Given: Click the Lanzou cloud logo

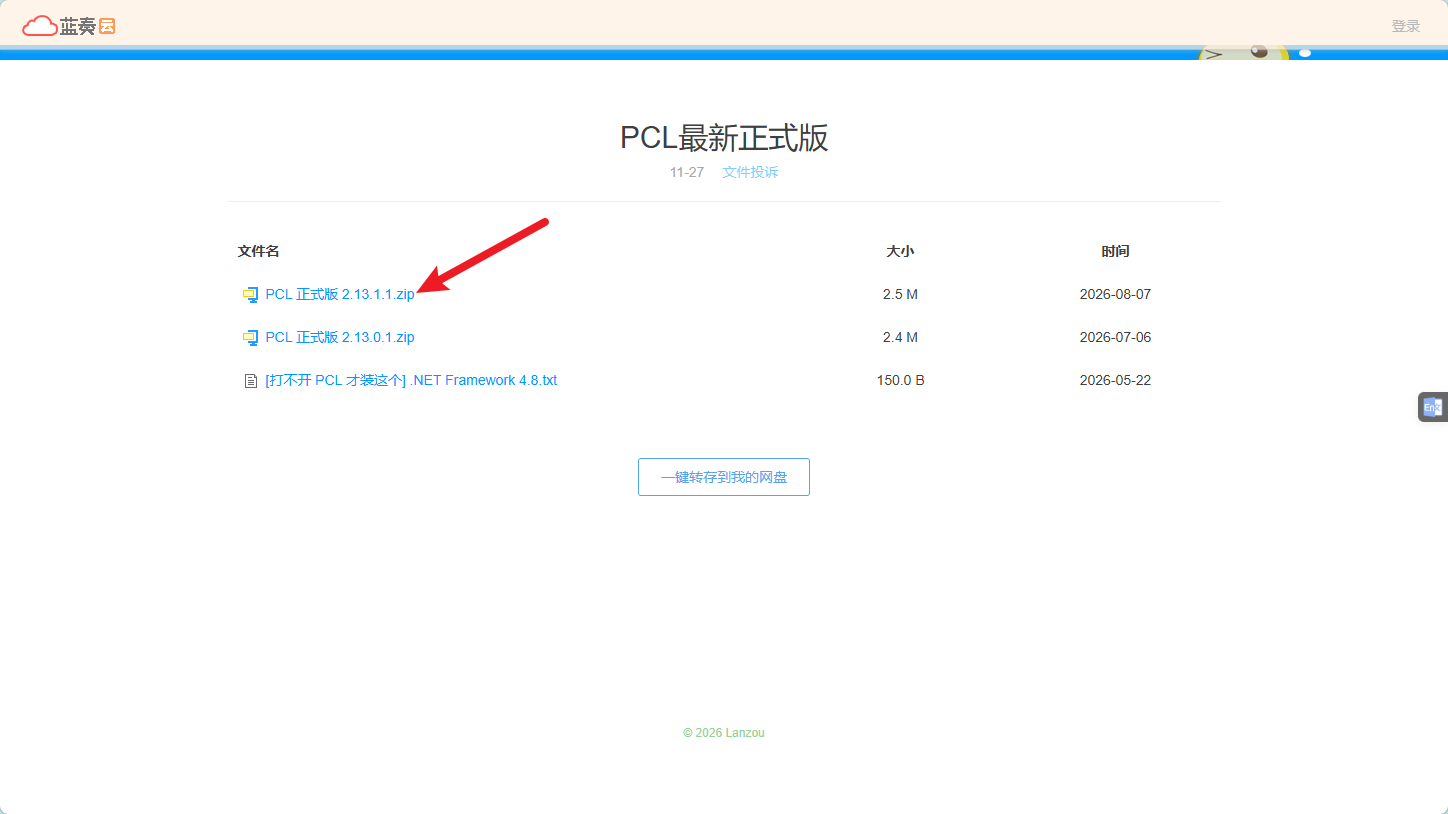Looking at the screenshot, I should [x=69, y=26].
